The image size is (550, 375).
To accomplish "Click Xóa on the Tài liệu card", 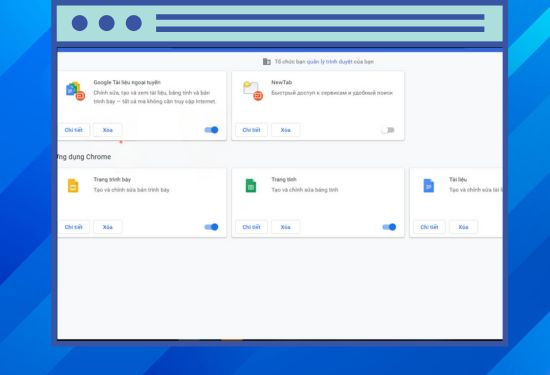I will pos(463,227).
